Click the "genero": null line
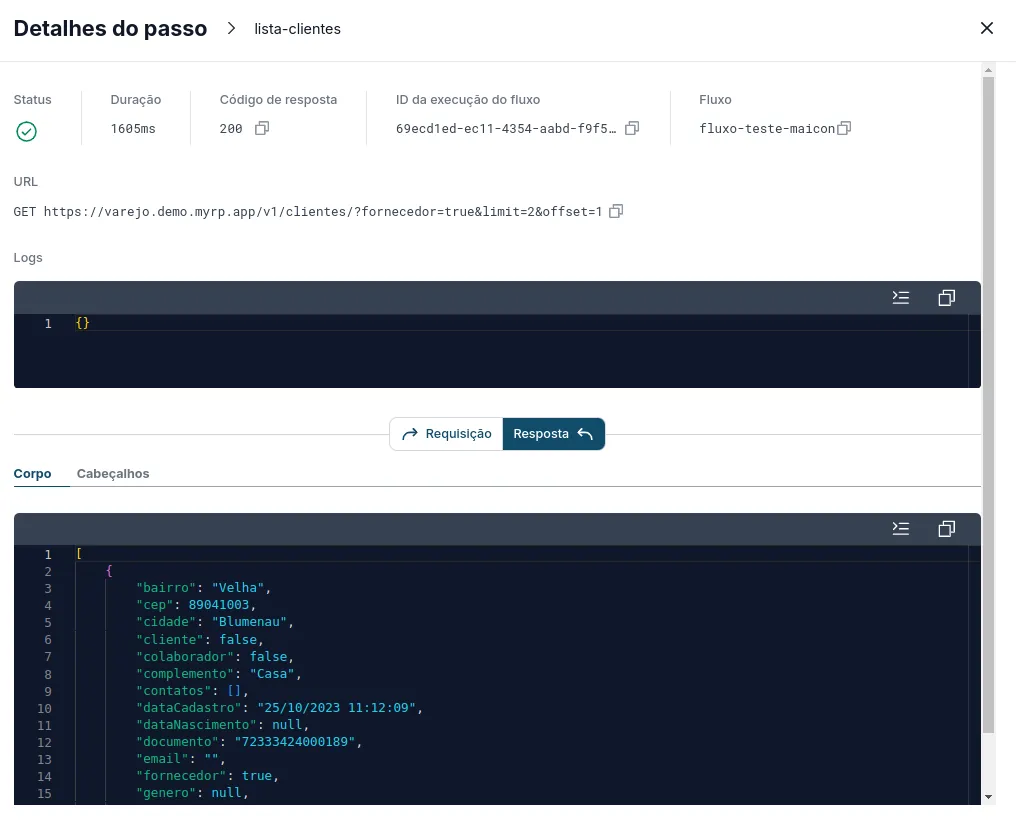 [192, 793]
